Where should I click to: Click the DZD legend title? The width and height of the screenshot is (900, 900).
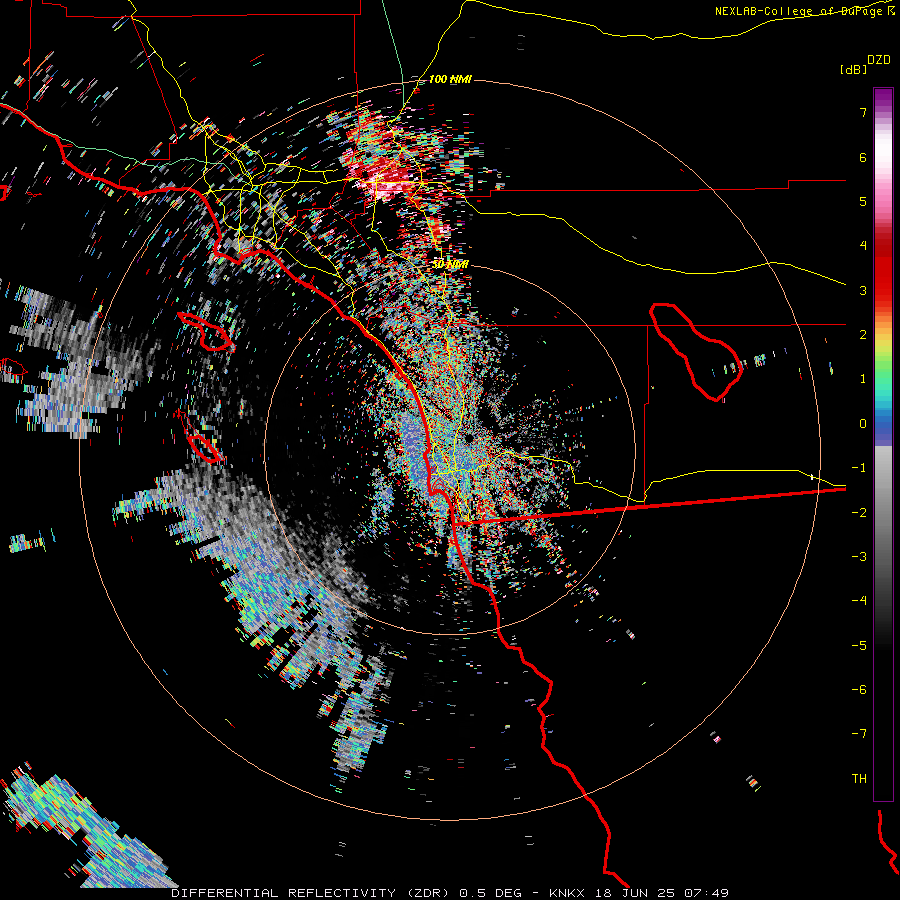pyautogui.click(x=879, y=60)
